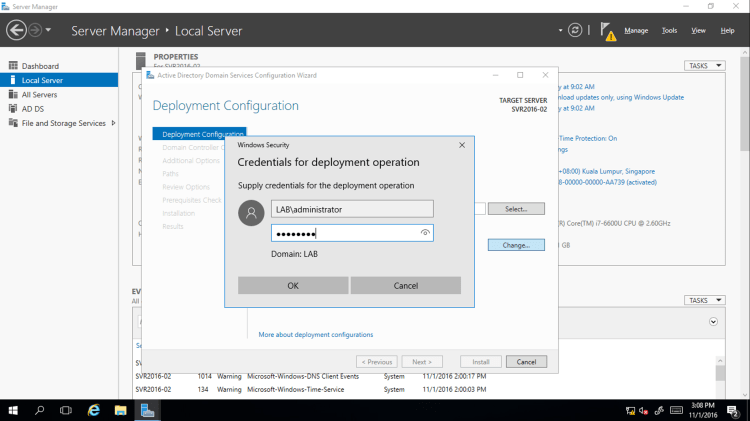Click the Server Manager taskbar icon
Viewport: 750px width, 421px height.
[x=147, y=410]
